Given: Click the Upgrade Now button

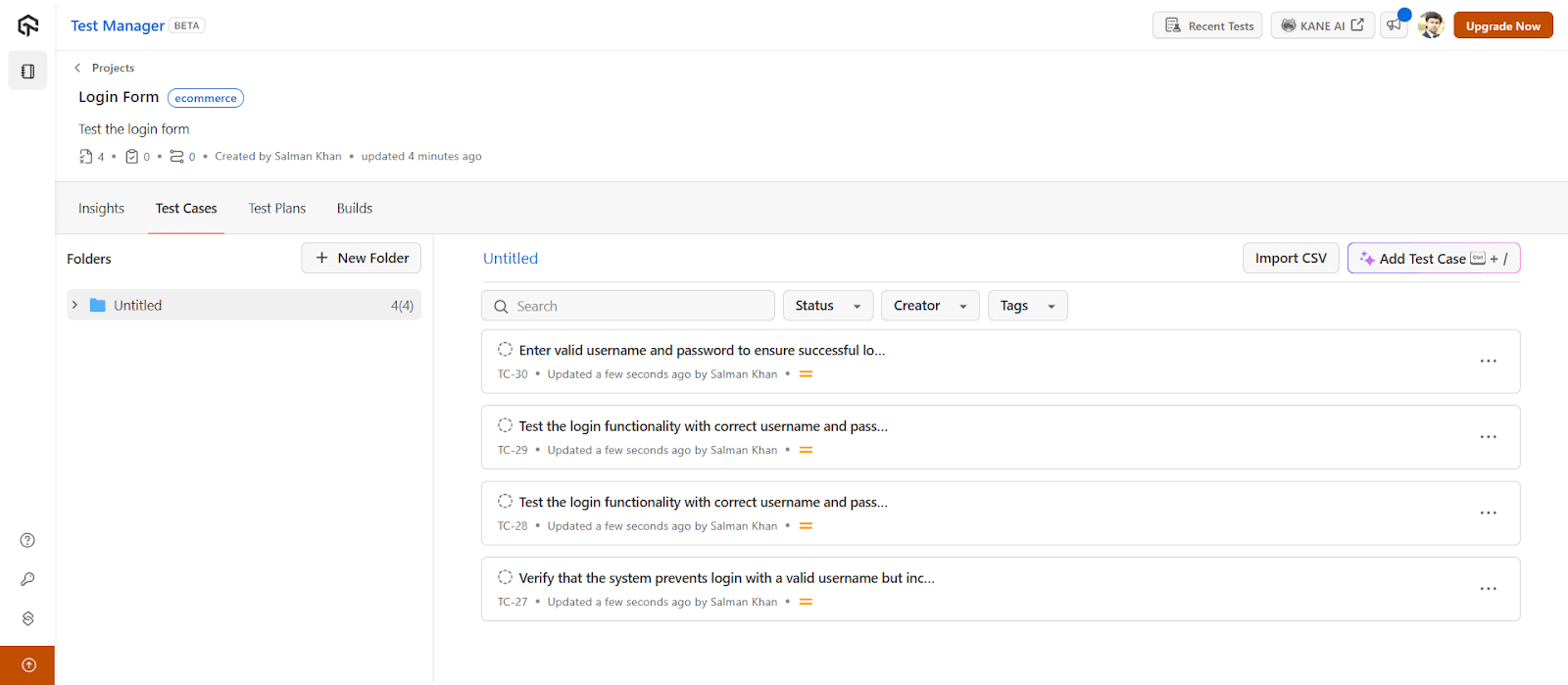Looking at the screenshot, I should click(x=1502, y=25).
